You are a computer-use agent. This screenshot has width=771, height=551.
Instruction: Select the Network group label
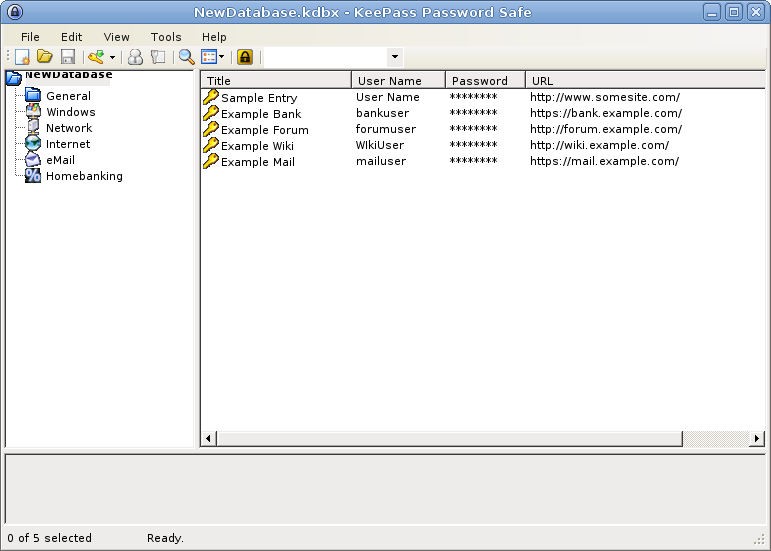pos(69,128)
